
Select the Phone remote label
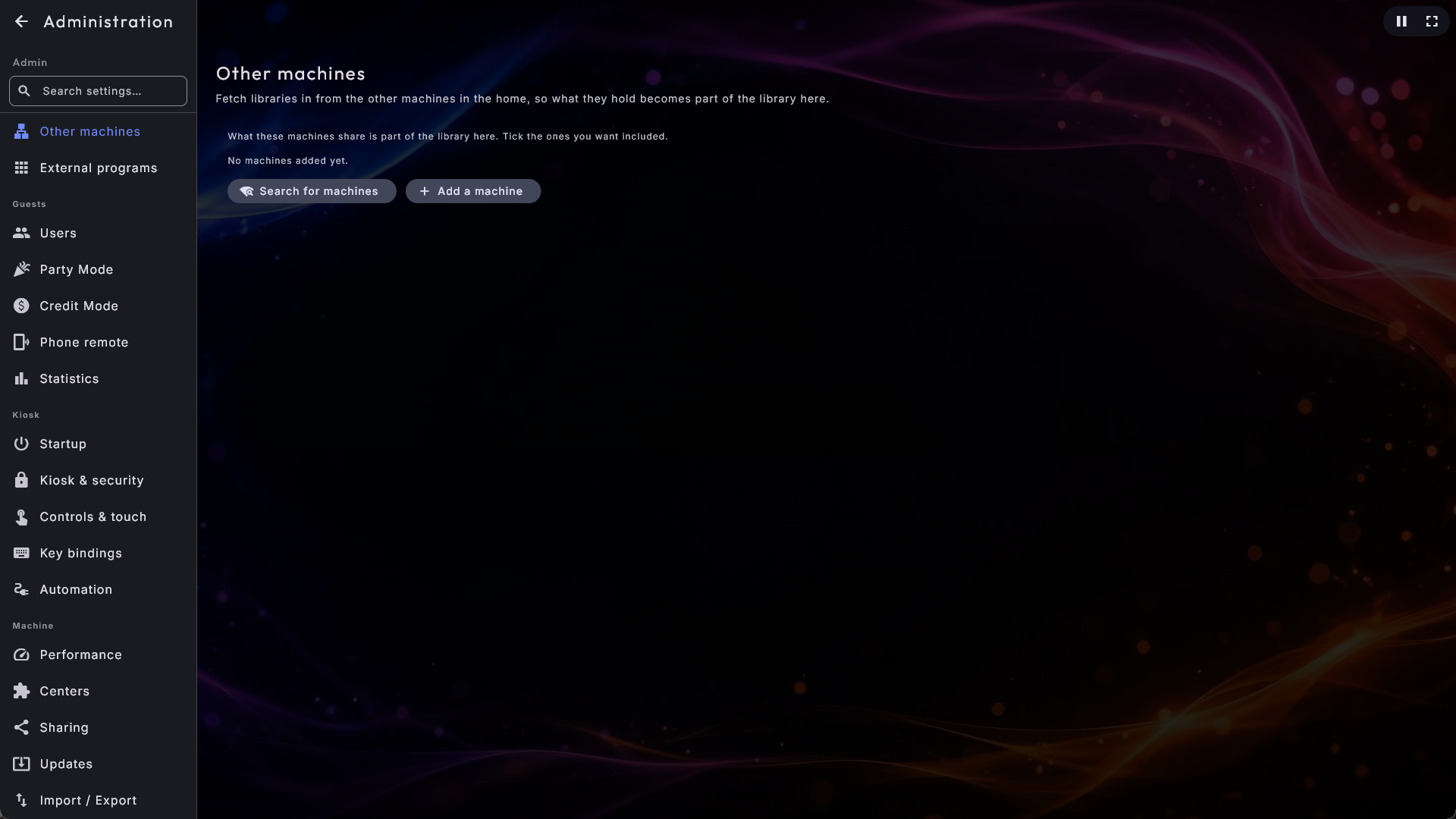[84, 343]
